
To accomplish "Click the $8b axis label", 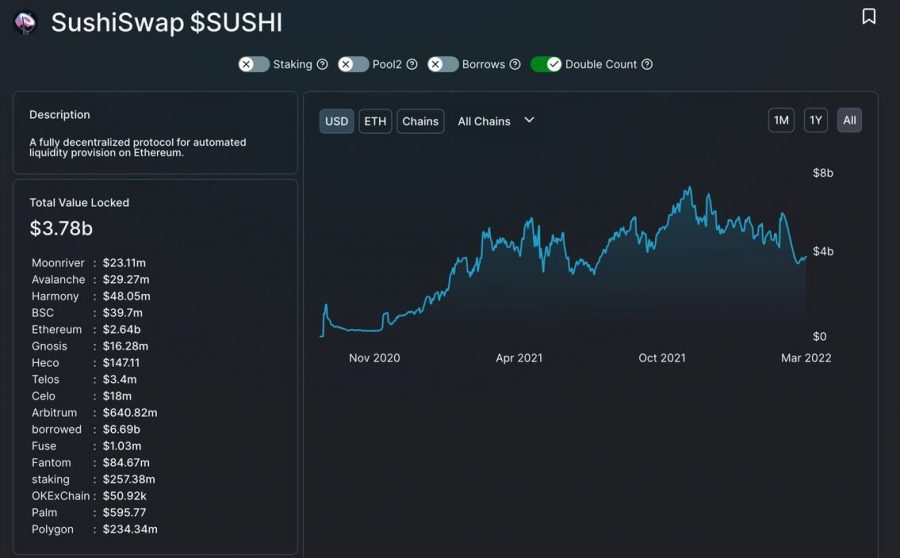I will pos(823,173).
